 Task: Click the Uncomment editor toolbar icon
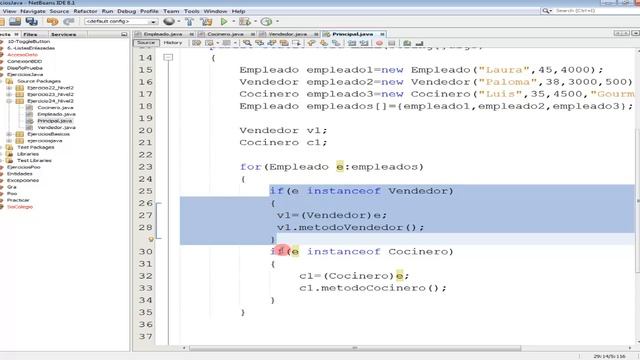tap(419, 43)
